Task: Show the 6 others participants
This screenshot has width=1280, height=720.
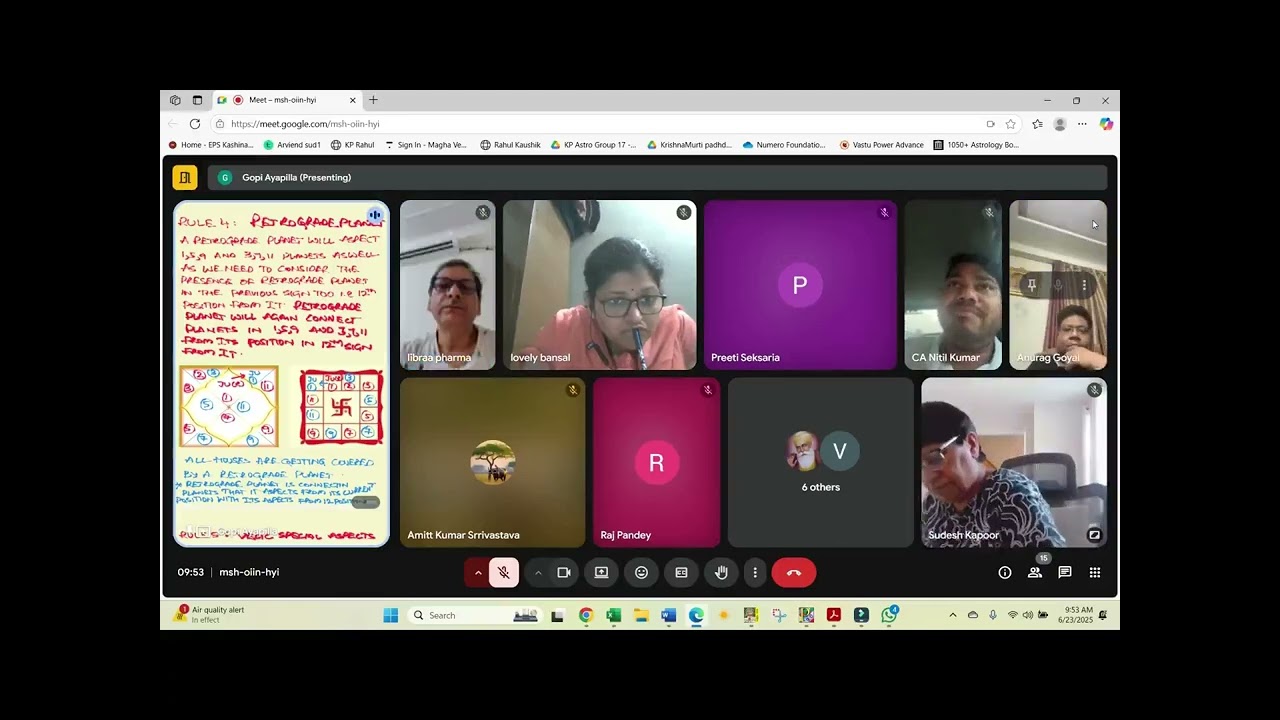Action: [x=820, y=462]
